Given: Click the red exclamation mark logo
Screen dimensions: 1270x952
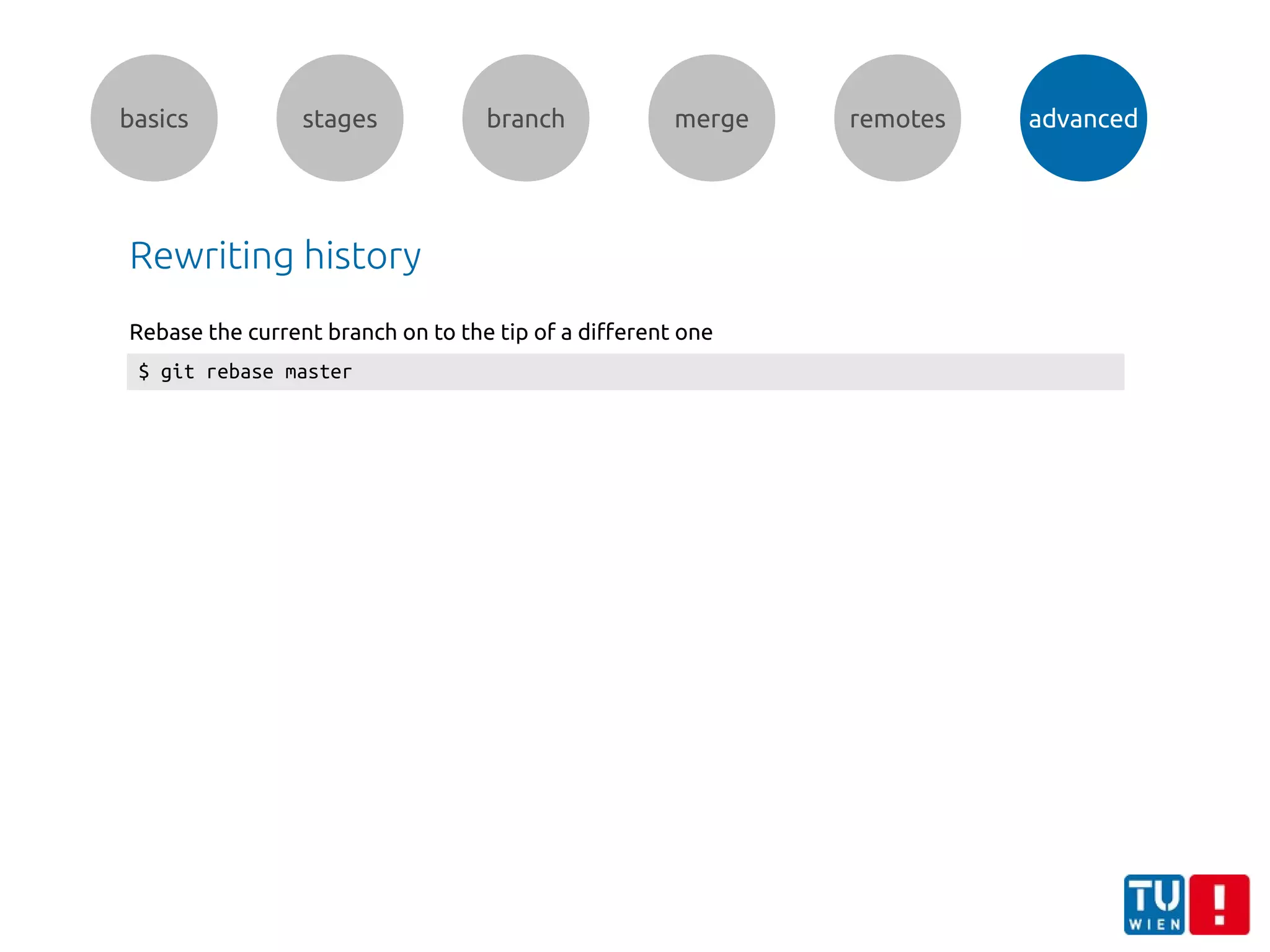Looking at the screenshot, I should (1219, 904).
